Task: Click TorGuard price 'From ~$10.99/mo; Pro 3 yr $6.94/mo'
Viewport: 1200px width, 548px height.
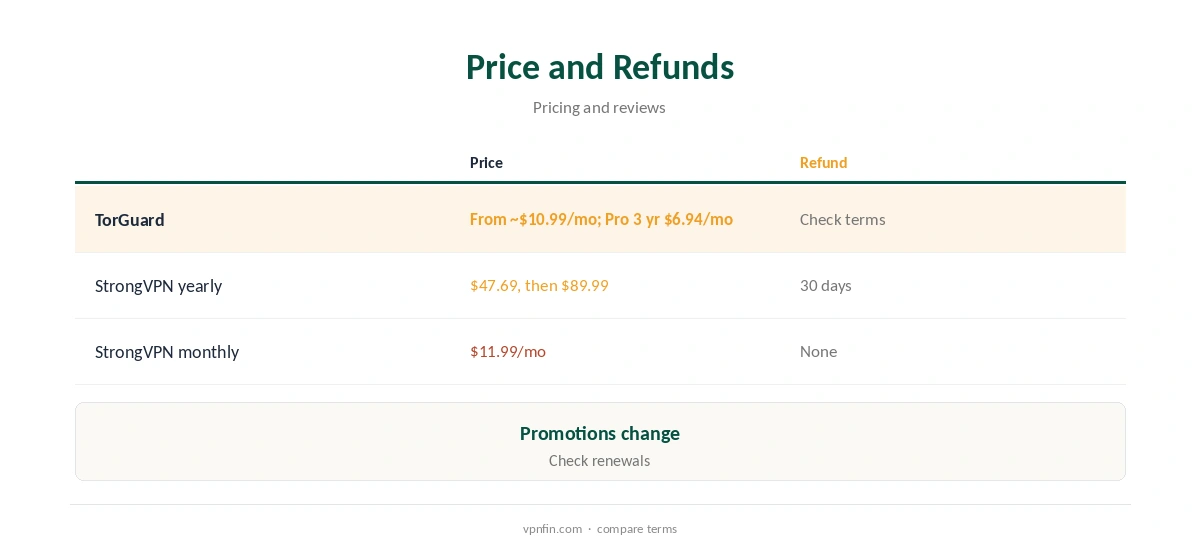Action: 601,219
